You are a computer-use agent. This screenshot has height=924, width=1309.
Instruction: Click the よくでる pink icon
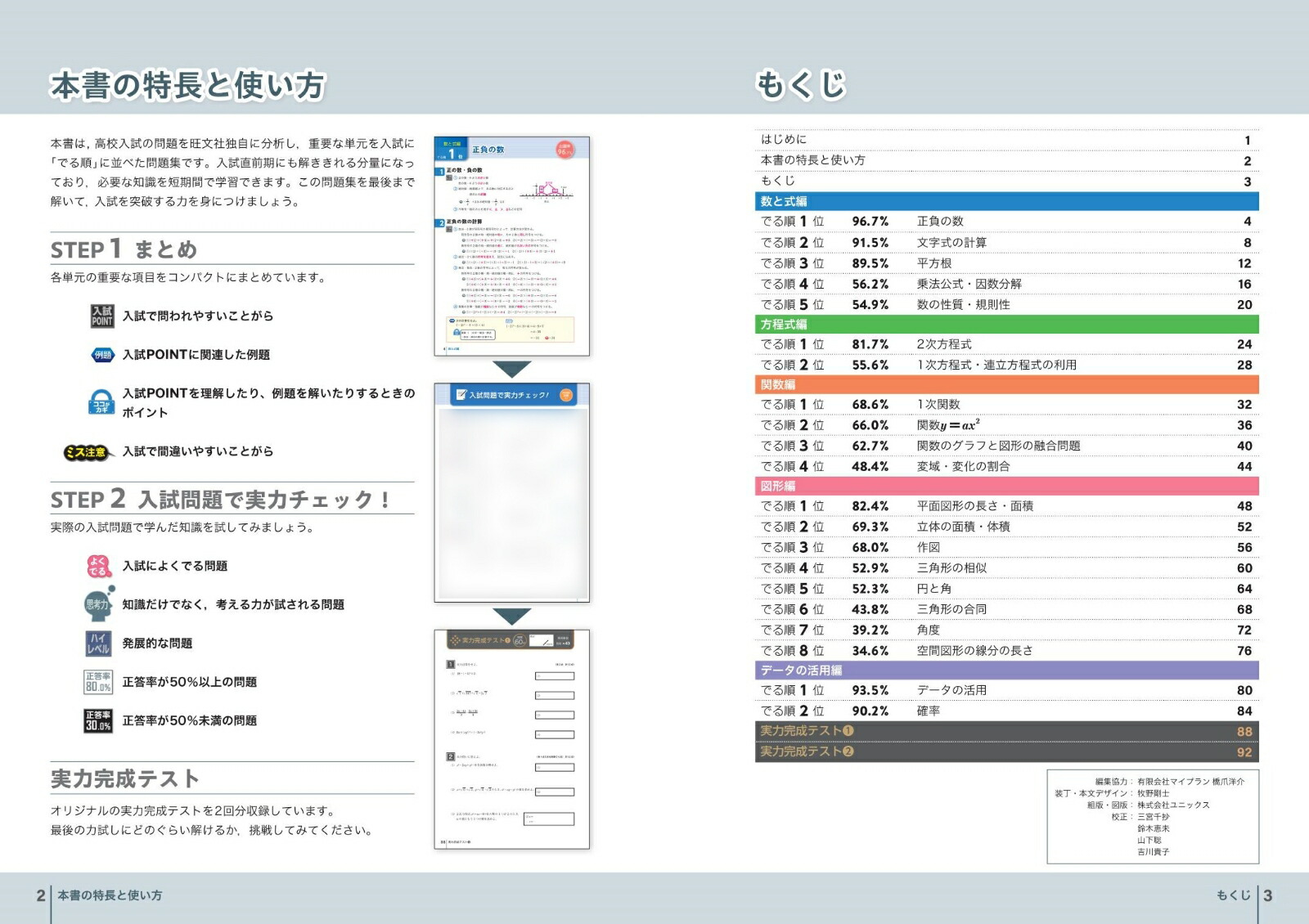point(98,566)
